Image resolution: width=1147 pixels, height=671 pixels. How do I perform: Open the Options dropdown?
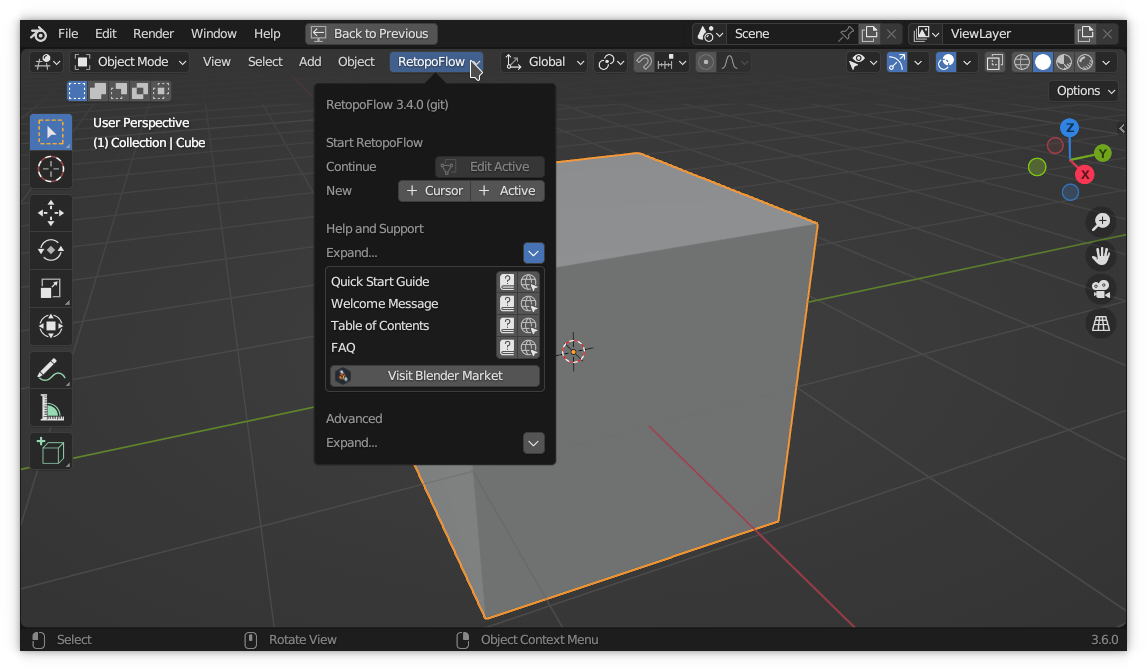tap(1085, 91)
